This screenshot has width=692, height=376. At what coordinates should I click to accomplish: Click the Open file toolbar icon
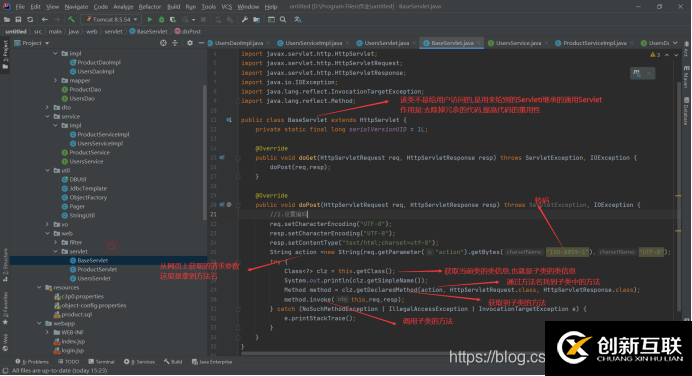click(7, 19)
